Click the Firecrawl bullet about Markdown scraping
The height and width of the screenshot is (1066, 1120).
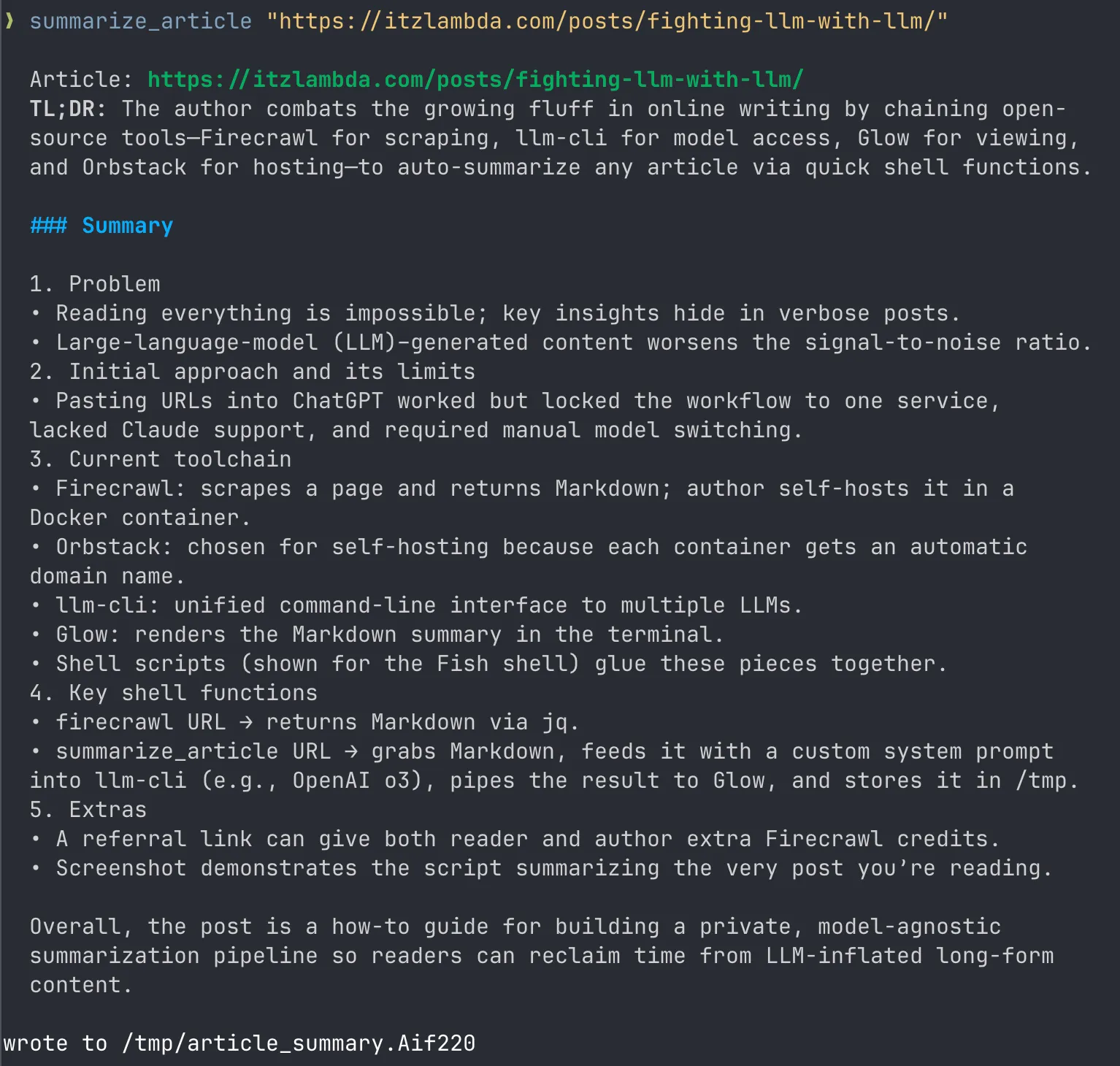pyautogui.click(x=522, y=503)
